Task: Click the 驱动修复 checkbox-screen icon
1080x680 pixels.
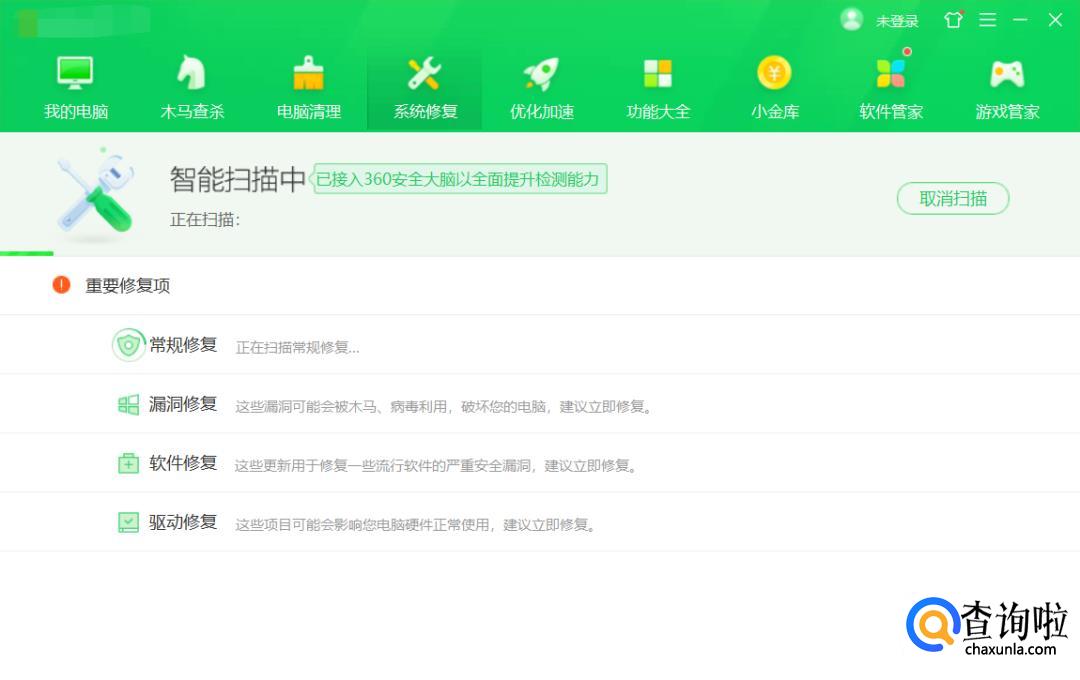Action: [128, 522]
